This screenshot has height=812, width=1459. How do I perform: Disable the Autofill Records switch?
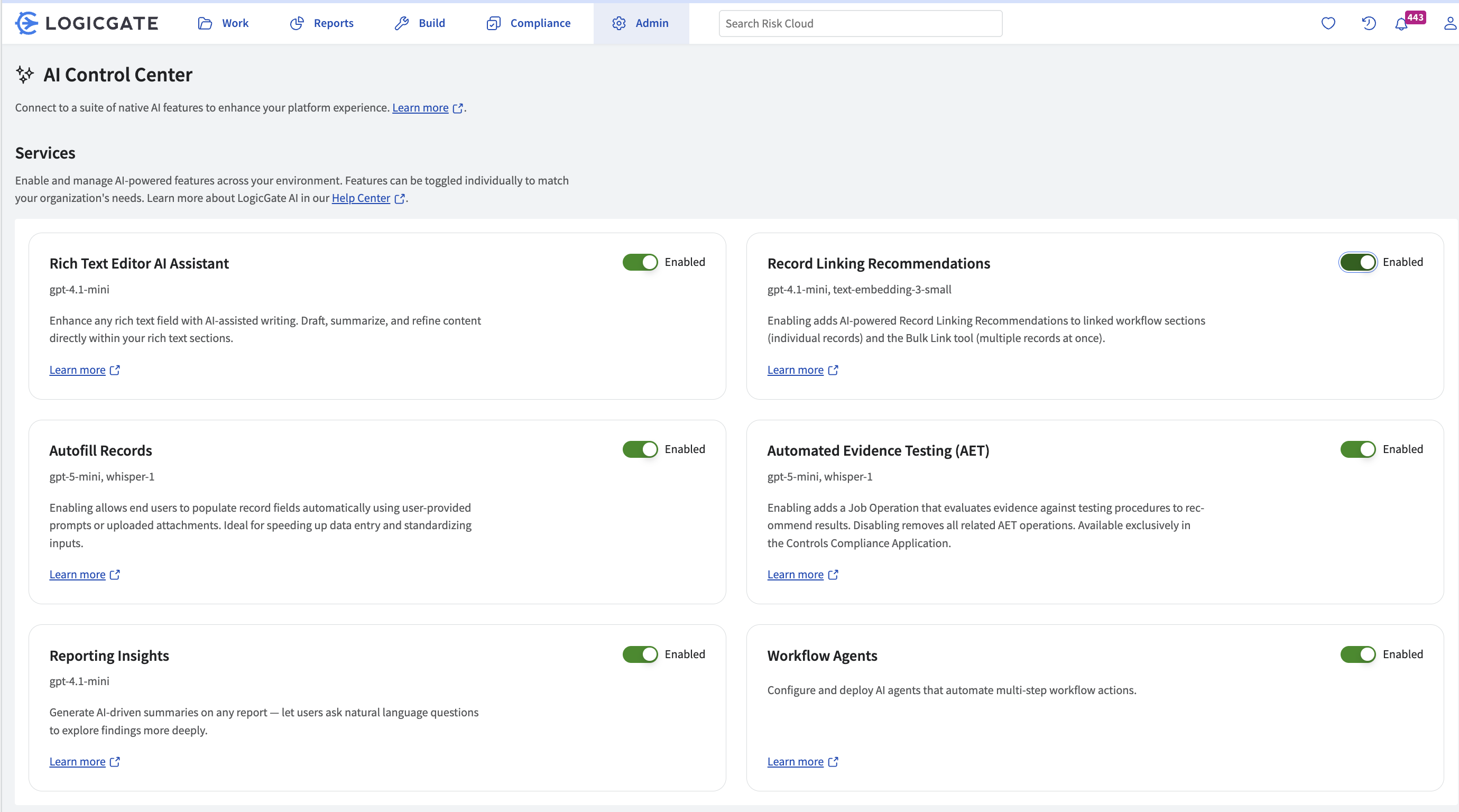tap(640, 449)
